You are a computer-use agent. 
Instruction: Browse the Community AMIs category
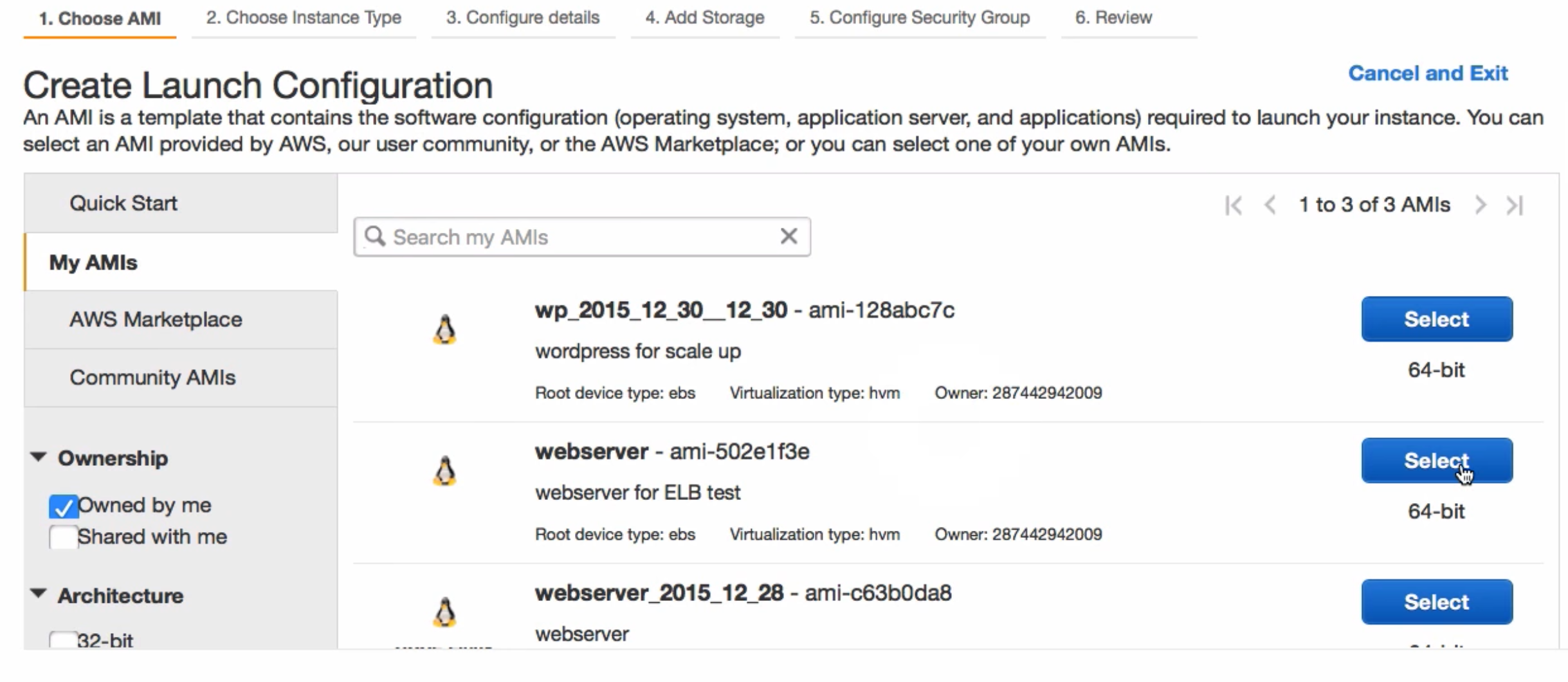pos(181,377)
